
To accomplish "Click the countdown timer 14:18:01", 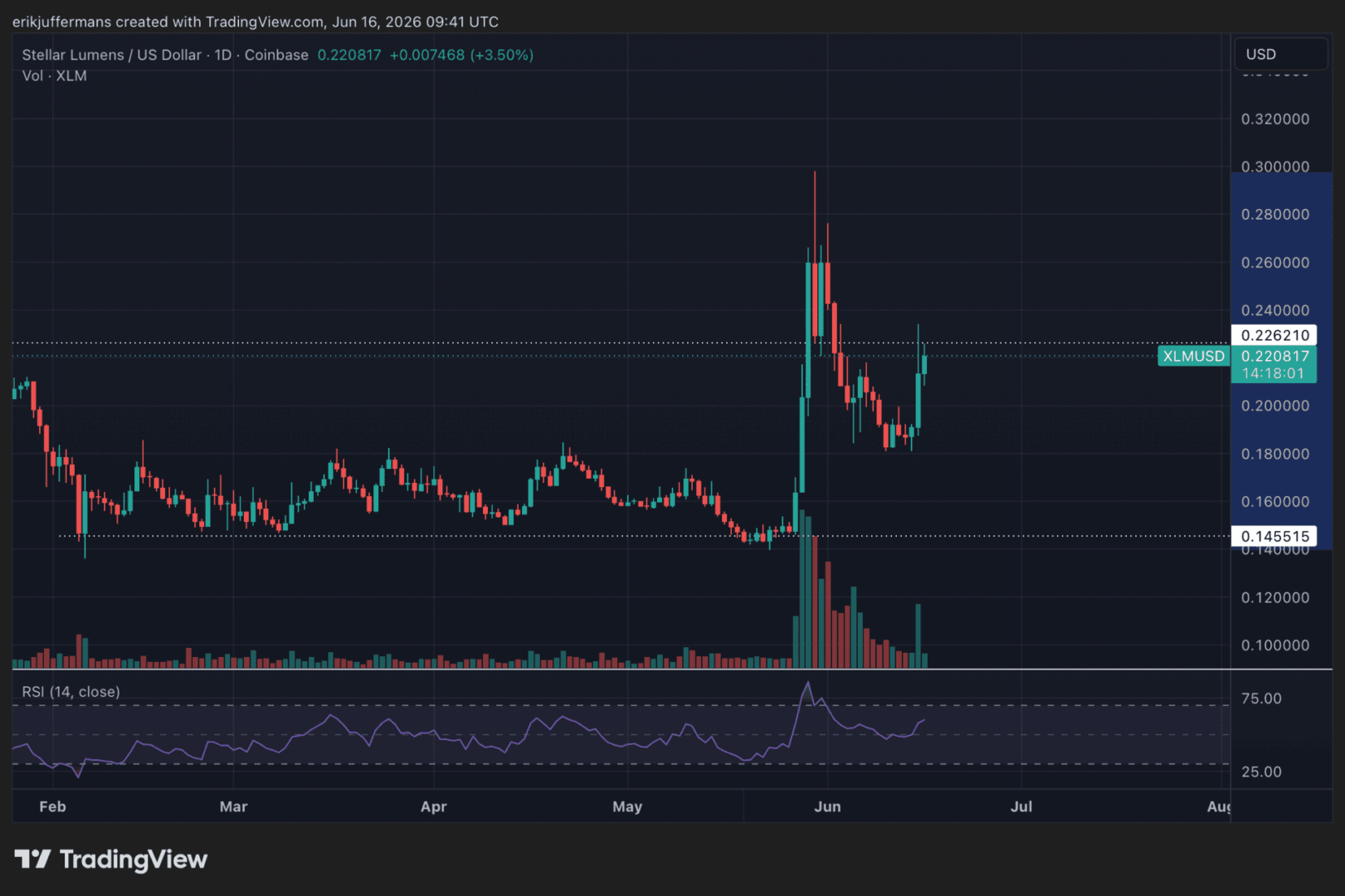I will pyautogui.click(x=1273, y=373).
